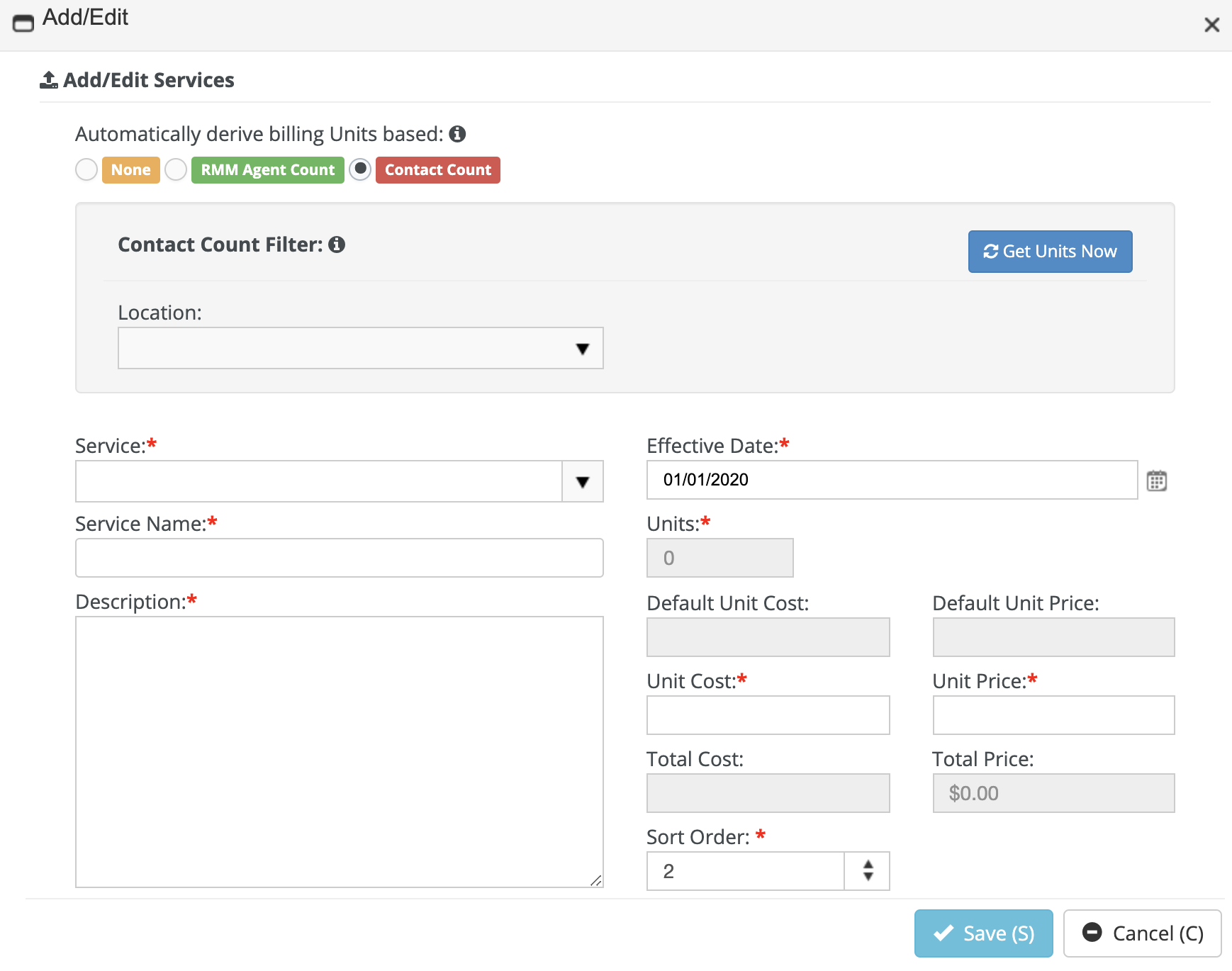This screenshot has height=971, width=1232.
Task: Click the Cancel (C) button
Action: click(x=1142, y=933)
